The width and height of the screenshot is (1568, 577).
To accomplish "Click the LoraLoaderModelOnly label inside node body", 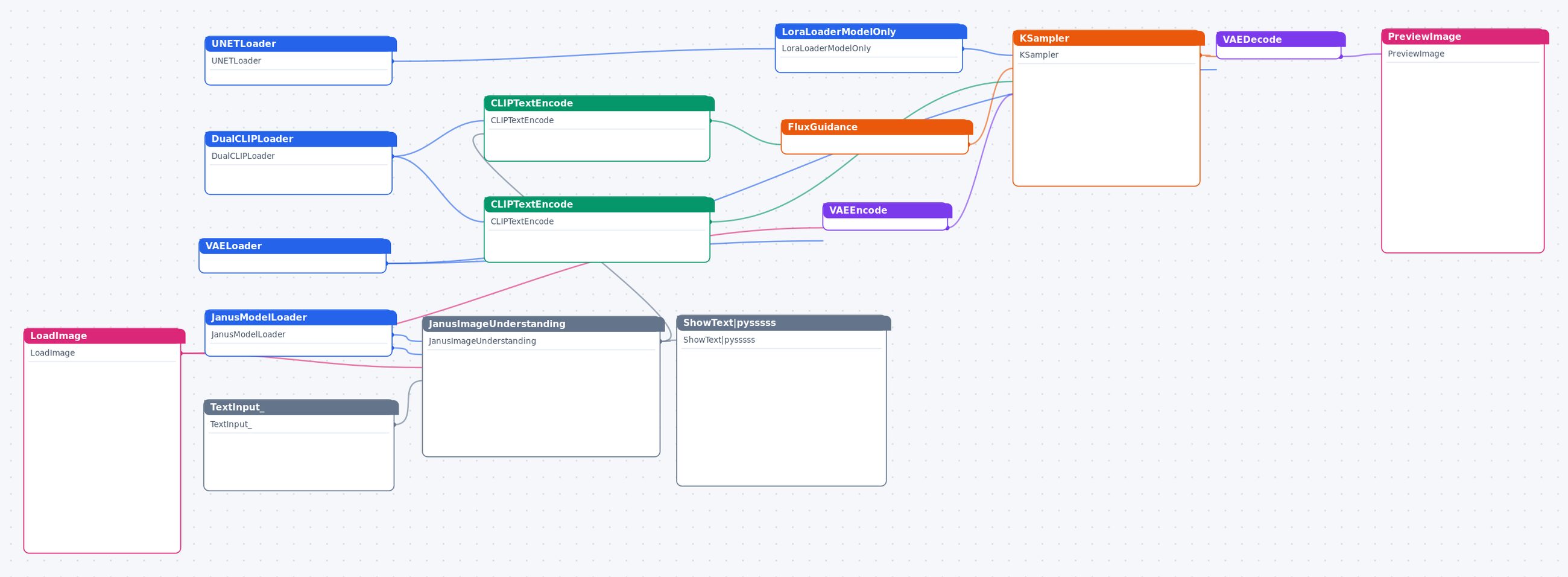I will pos(826,49).
